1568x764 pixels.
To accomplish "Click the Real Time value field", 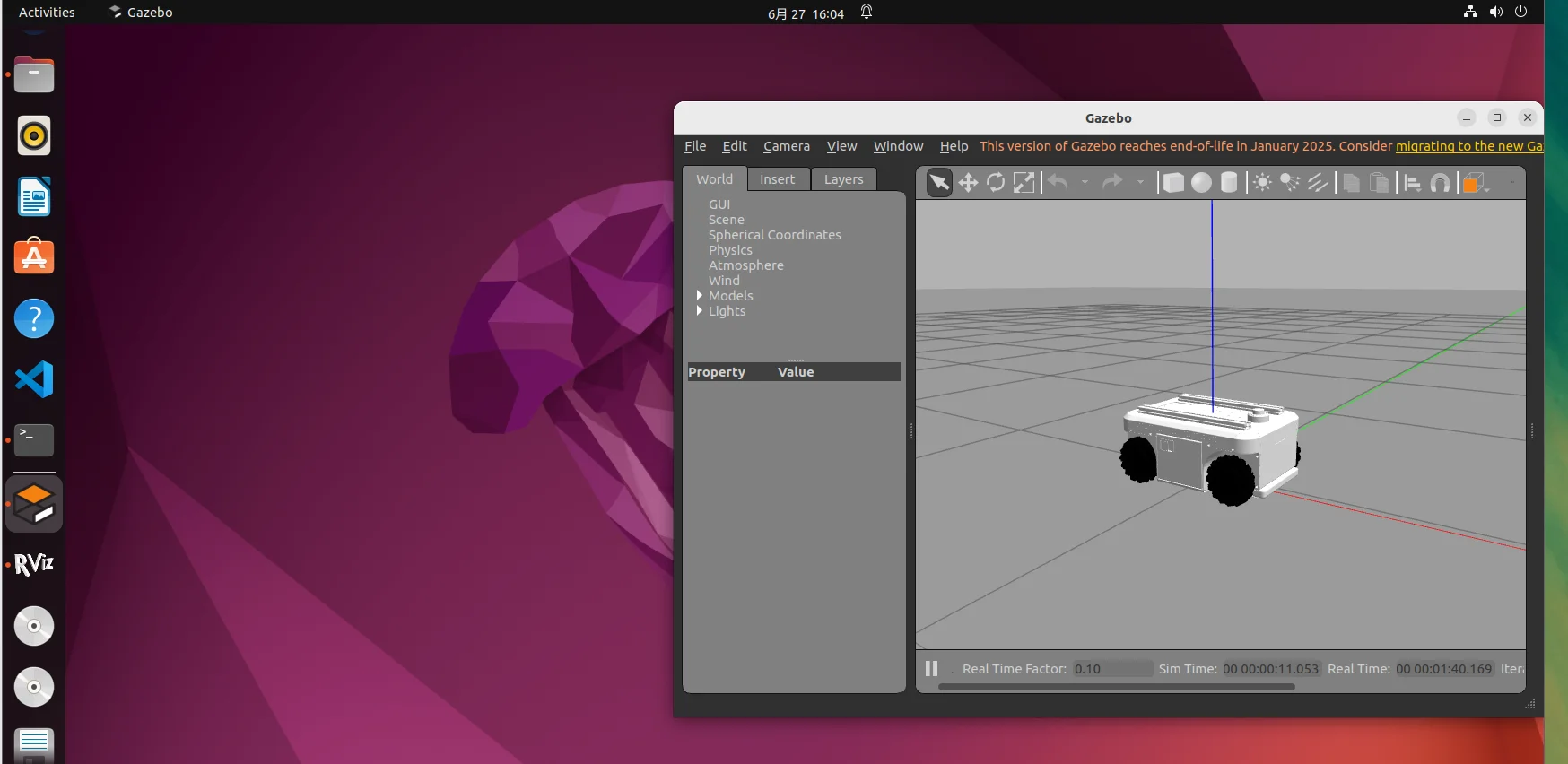I will click(1444, 669).
